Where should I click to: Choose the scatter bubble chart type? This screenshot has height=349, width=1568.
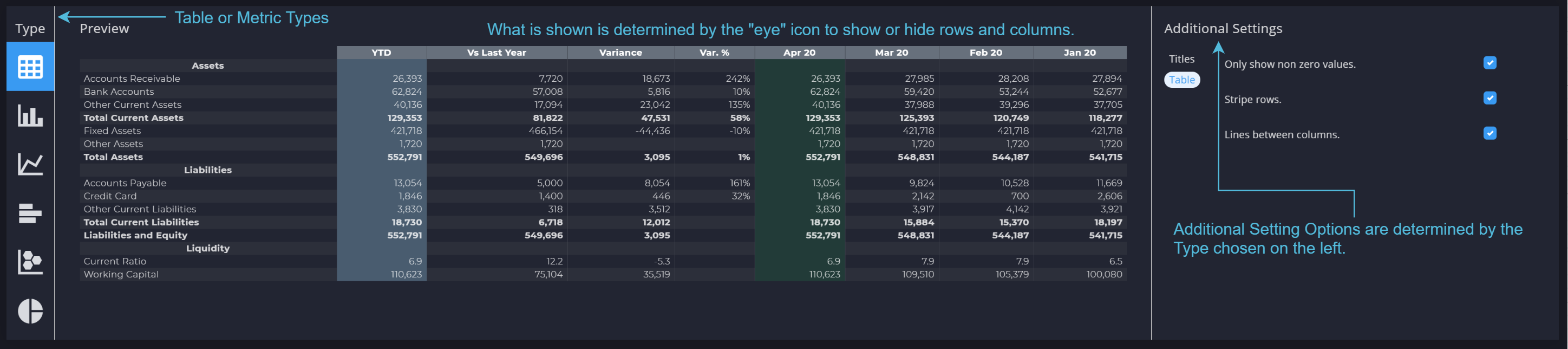click(x=30, y=262)
